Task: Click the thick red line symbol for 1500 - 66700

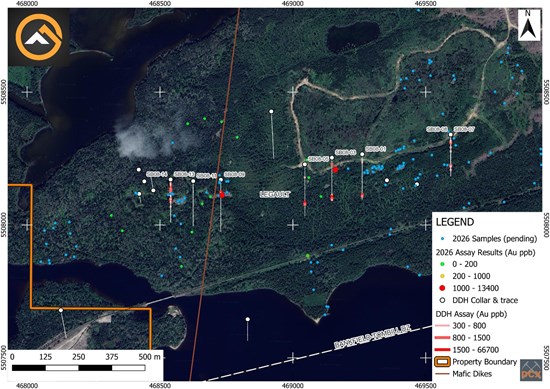Action: pos(442,350)
